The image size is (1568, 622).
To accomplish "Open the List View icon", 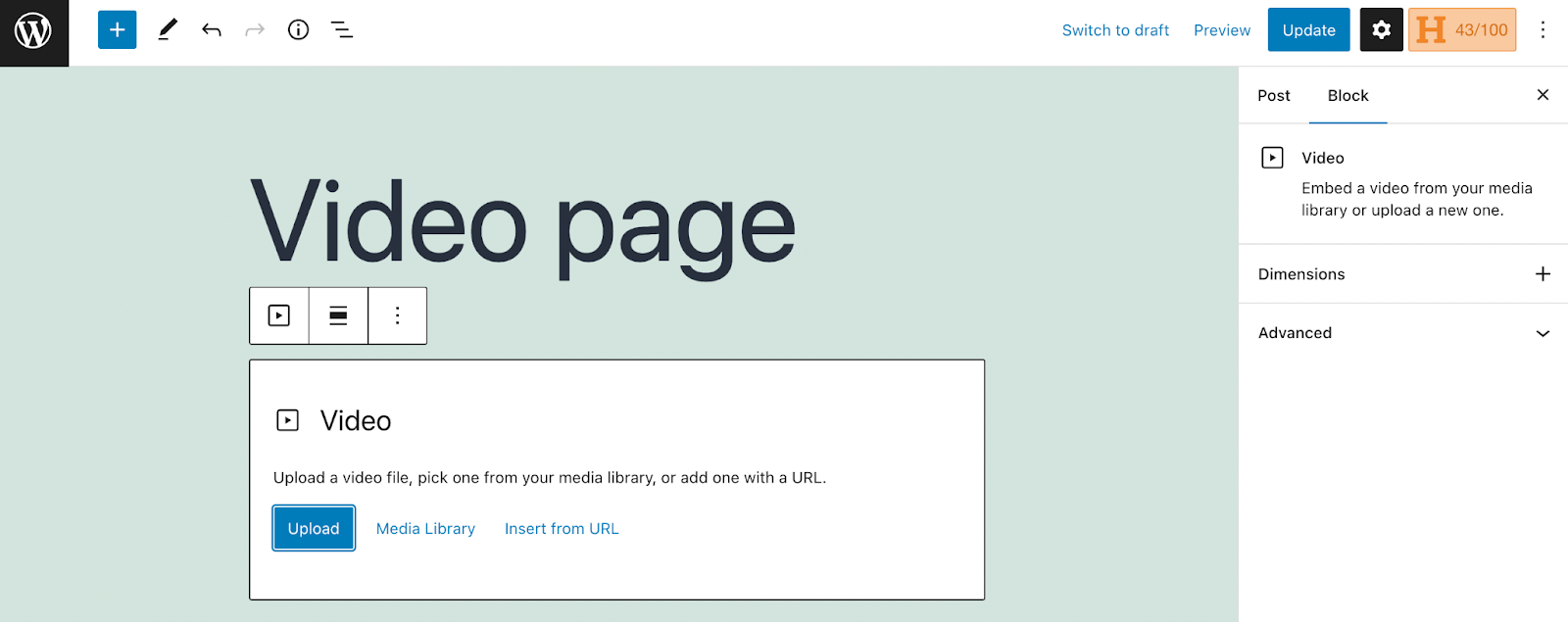I will pyautogui.click(x=342, y=29).
